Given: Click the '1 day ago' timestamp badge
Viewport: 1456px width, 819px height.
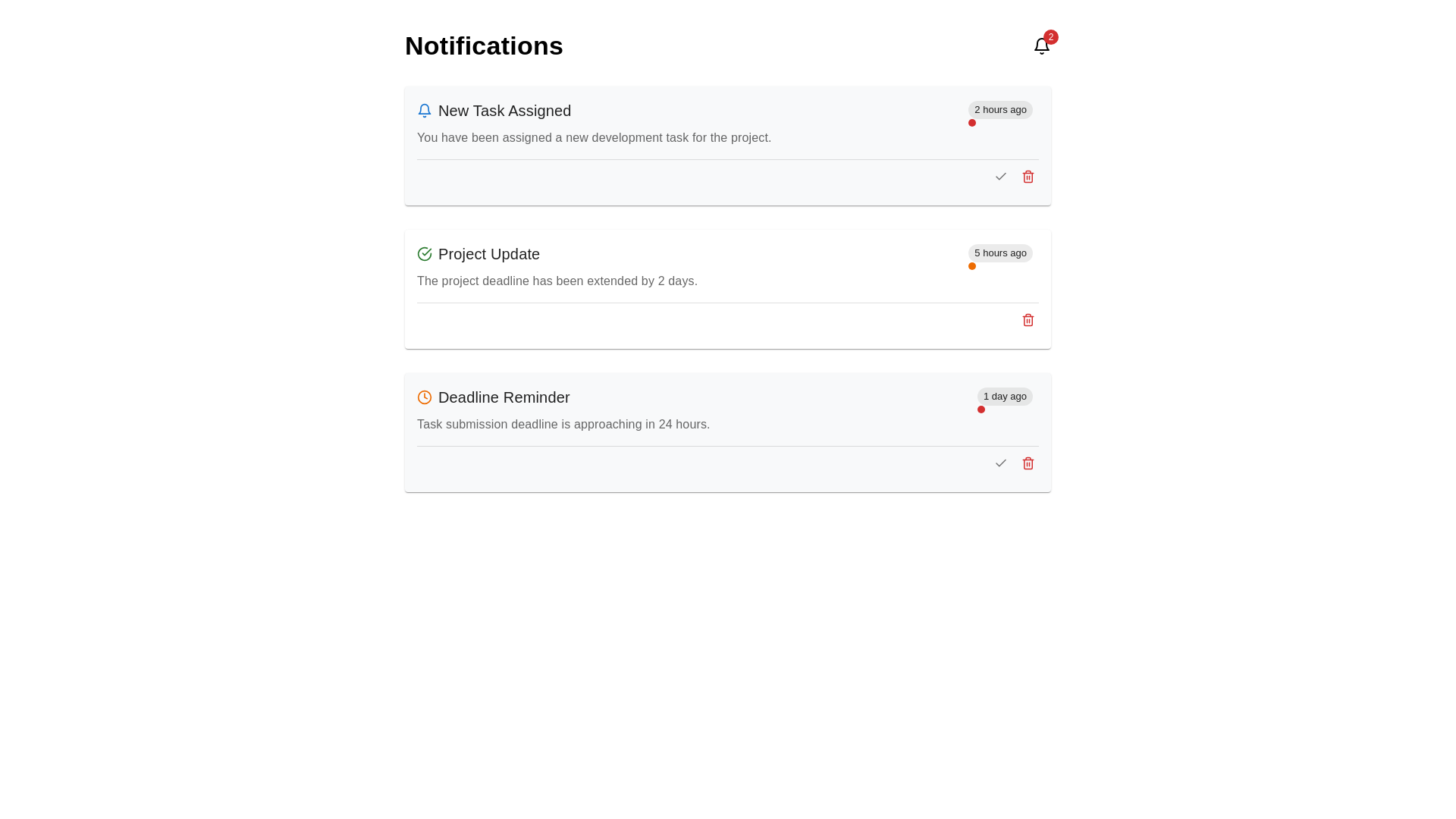Looking at the screenshot, I should coord(1004,397).
